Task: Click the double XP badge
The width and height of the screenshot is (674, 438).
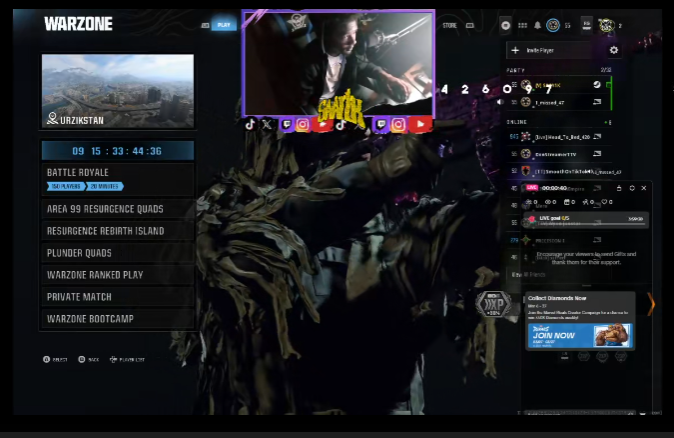Action: click(x=493, y=304)
